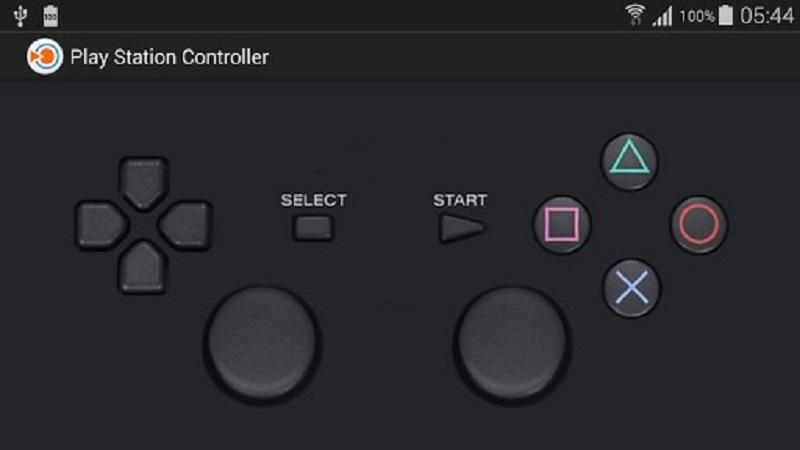The image size is (800, 450).
Task: Tap the green triangle button
Action: [x=630, y=161]
